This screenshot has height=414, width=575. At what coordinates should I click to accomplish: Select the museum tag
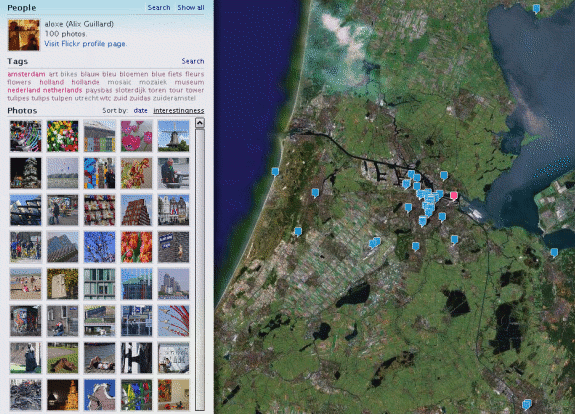pos(189,82)
